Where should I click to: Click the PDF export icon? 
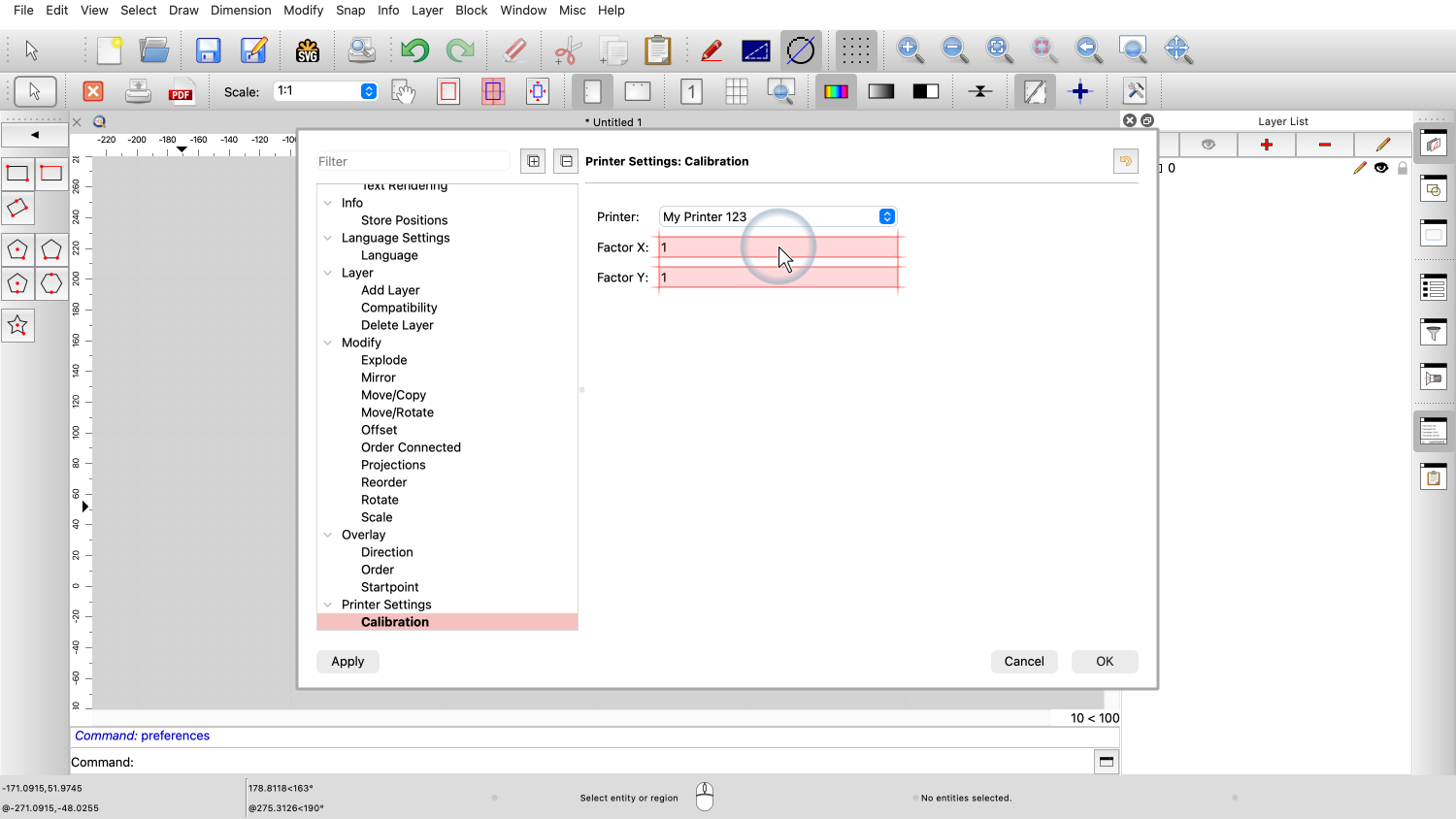[181, 92]
